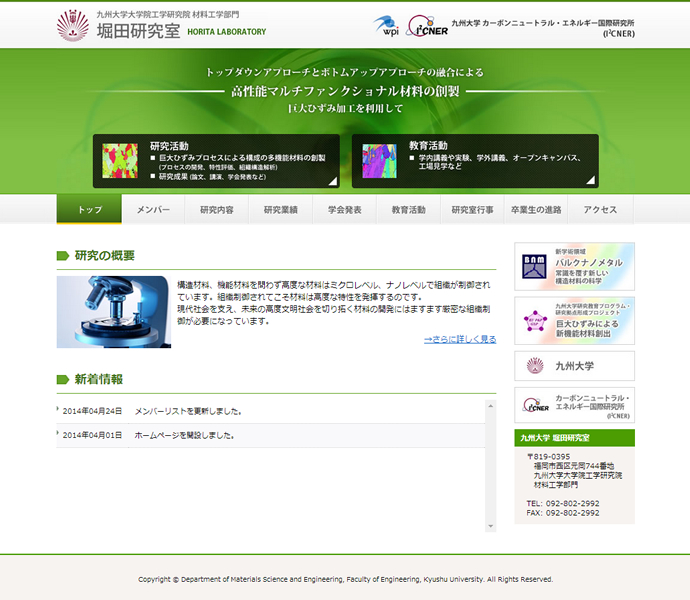The height and width of the screenshot is (600, 690).
Task: Click the 高性能マルチファンクショナル材料の創製 banner title
Action: click(345, 92)
